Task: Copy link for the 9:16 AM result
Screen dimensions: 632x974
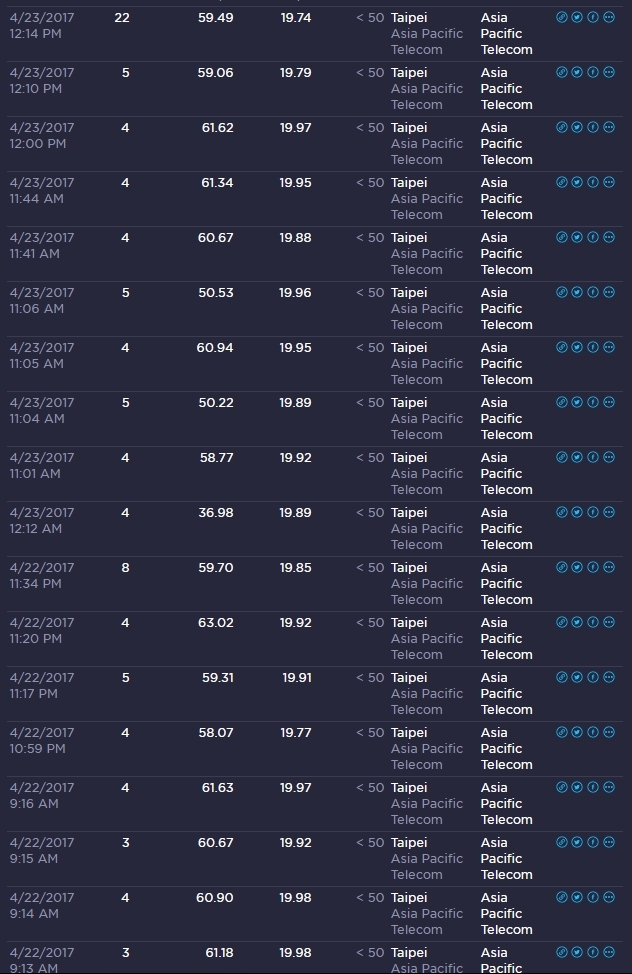Action: (x=562, y=787)
